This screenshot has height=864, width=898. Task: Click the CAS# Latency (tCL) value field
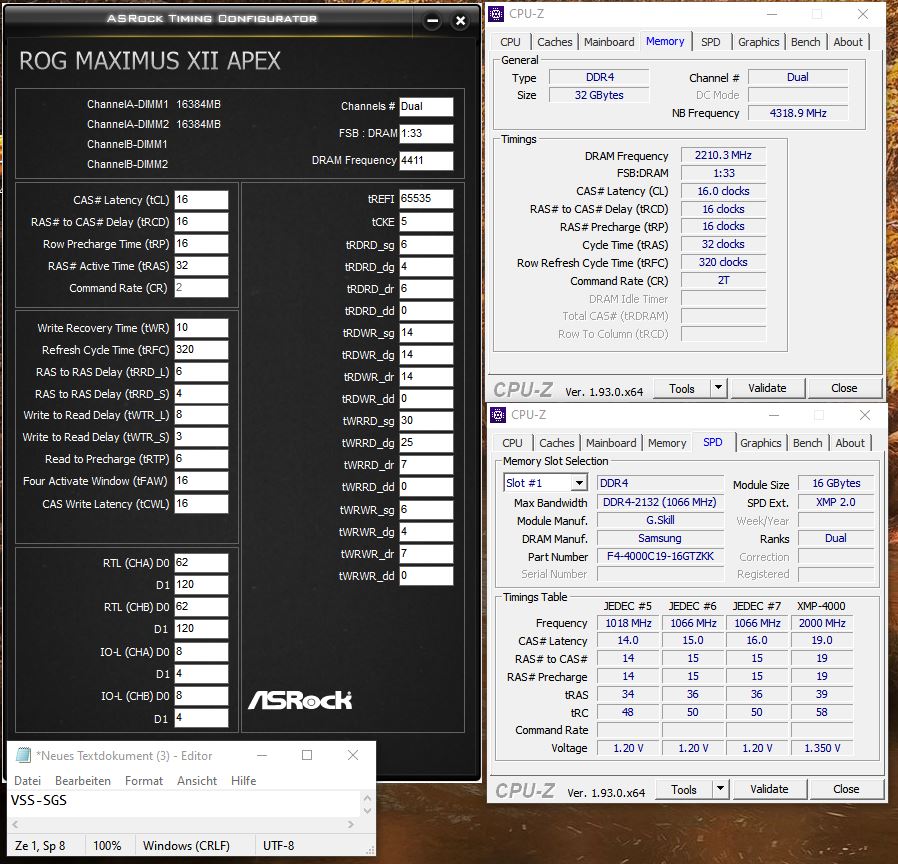point(201,200)
